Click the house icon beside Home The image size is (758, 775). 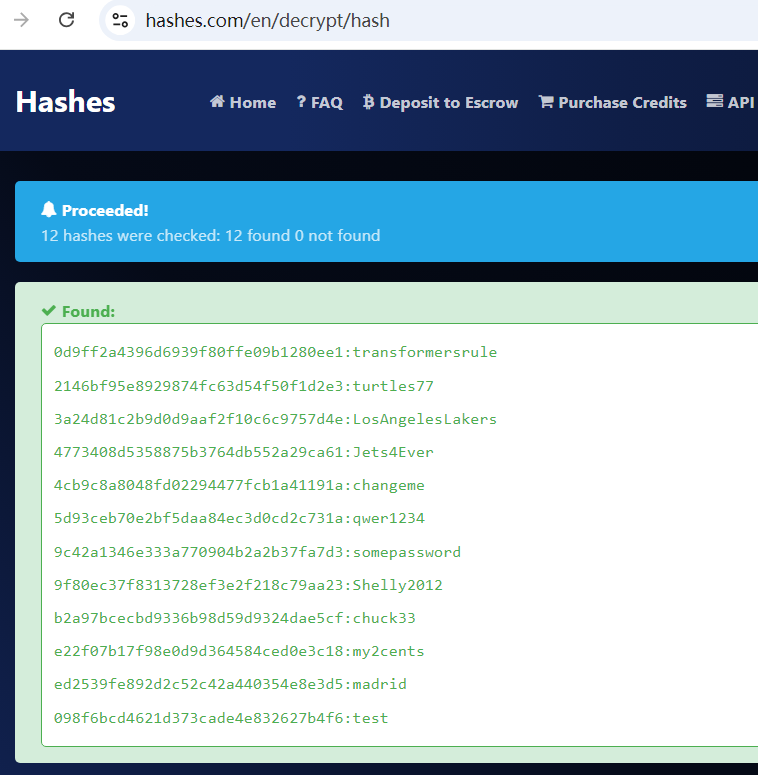point(217,102)
